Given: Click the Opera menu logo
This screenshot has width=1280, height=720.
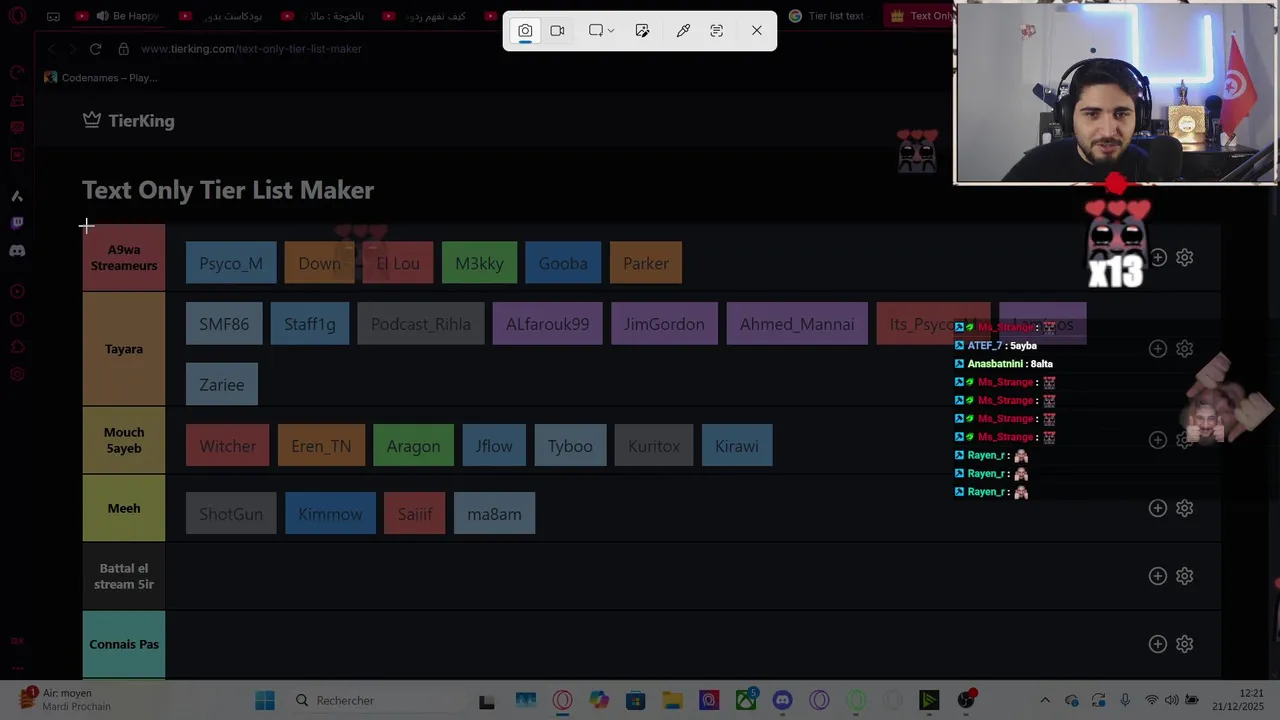Looking at the screenshot, I should 17,16.
